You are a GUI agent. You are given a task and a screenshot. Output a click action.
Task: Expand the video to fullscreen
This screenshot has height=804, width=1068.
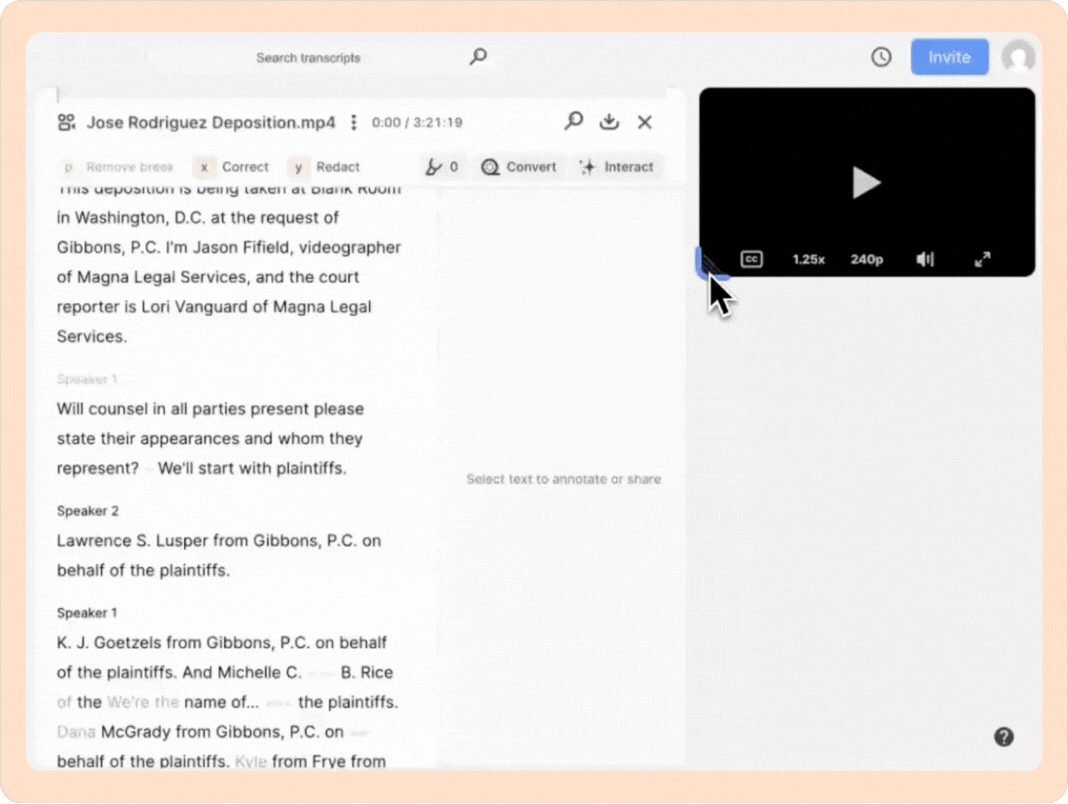(981, 259)
